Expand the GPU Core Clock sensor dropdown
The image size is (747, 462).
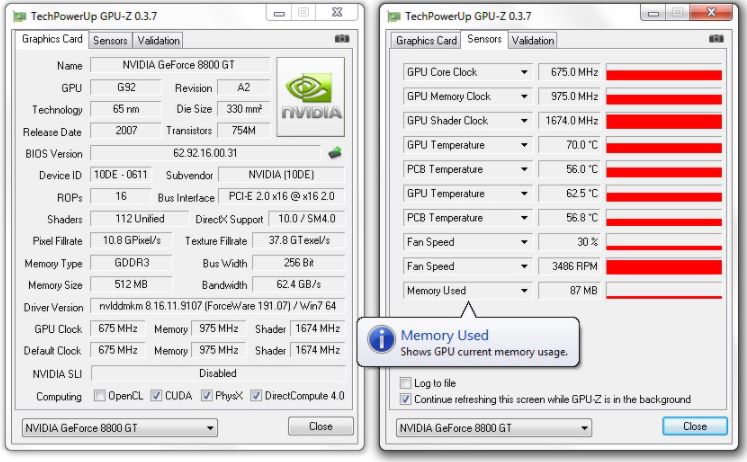tap(523, 73)
